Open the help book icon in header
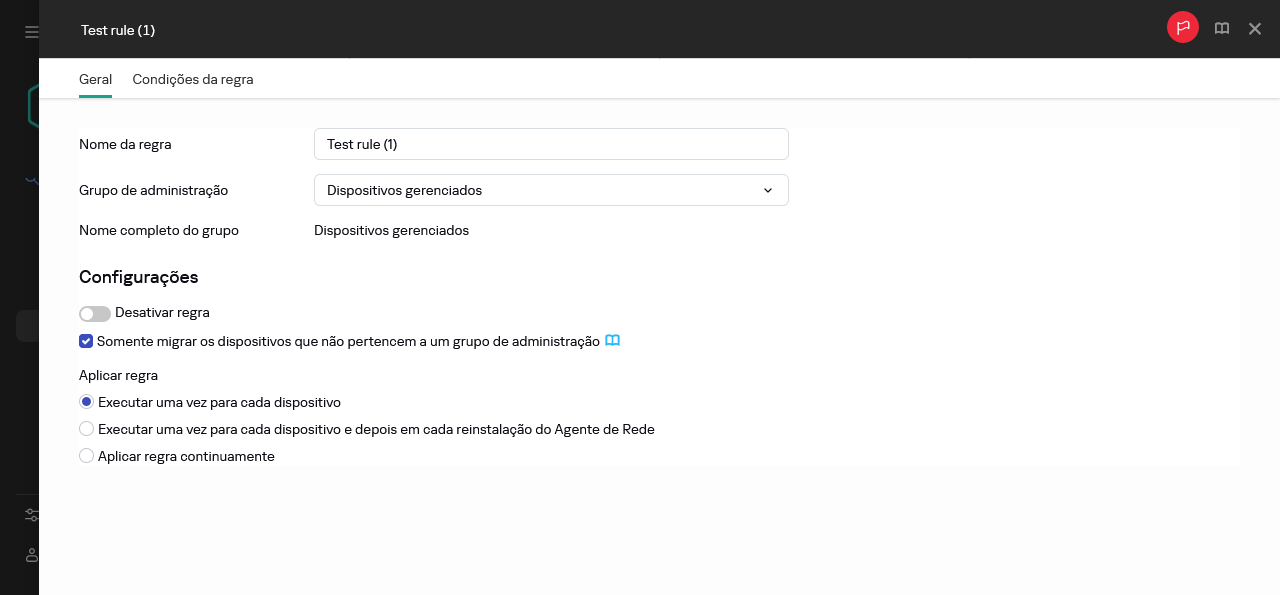This screenshot has height=595, width=1280. pos(1222,29)
